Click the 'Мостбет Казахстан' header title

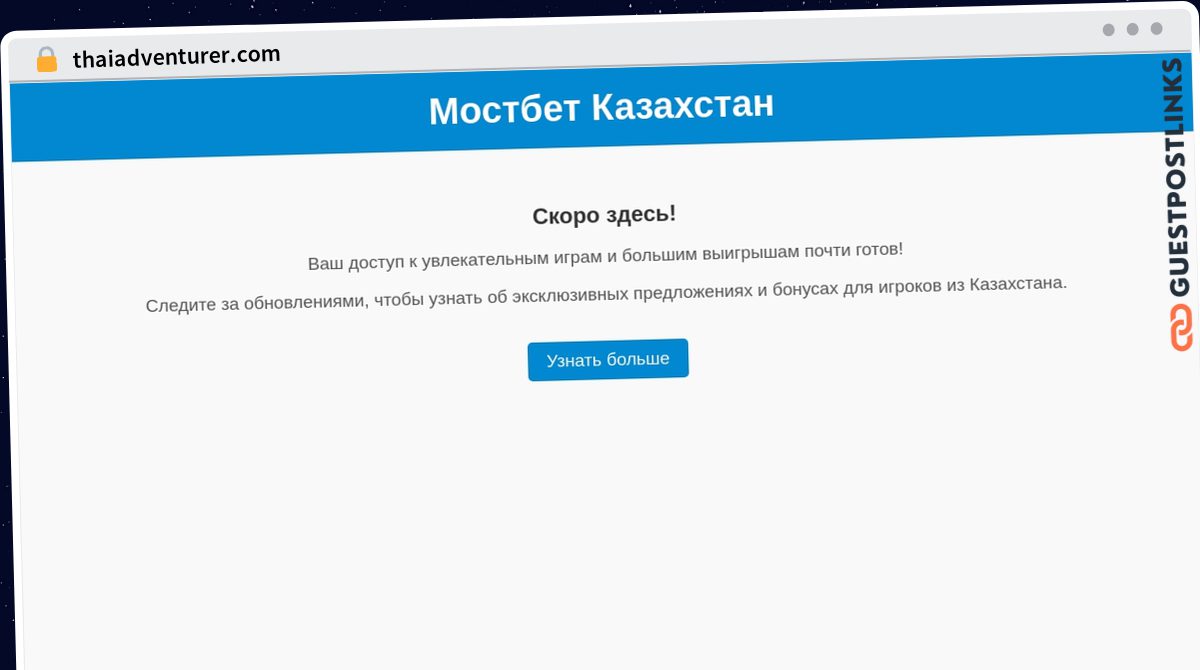pyautogui.click(x=601, y=107)
